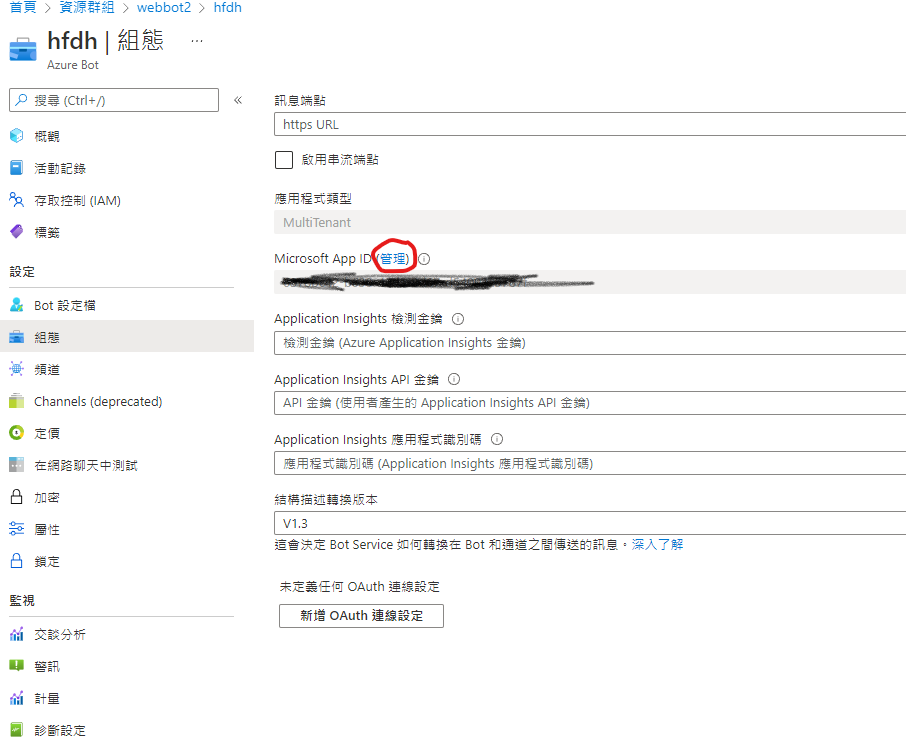Click the 設定 section heading

tap(22, 272)
